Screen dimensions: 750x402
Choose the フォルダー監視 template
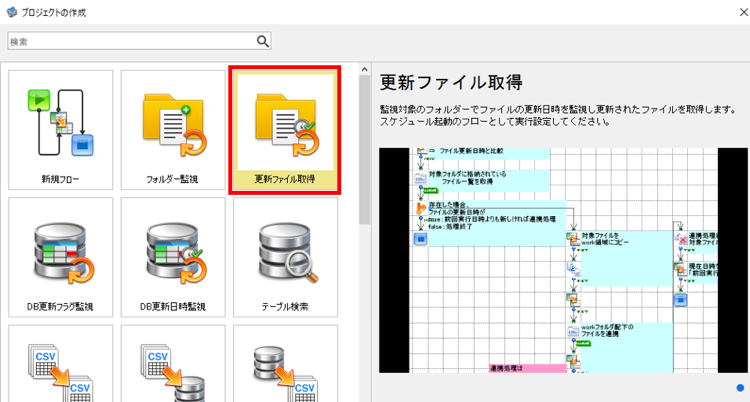coord(173,130)
